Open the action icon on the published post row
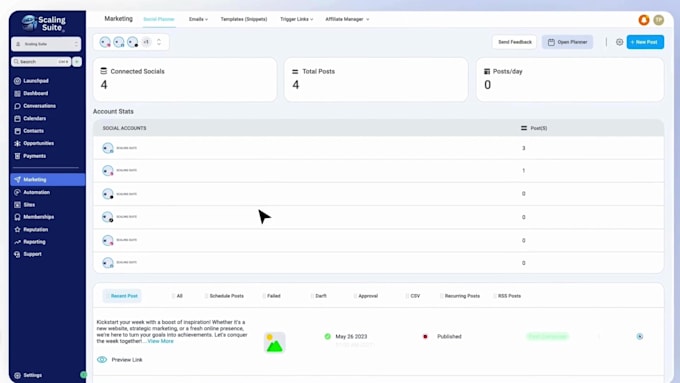 point(640,337)
